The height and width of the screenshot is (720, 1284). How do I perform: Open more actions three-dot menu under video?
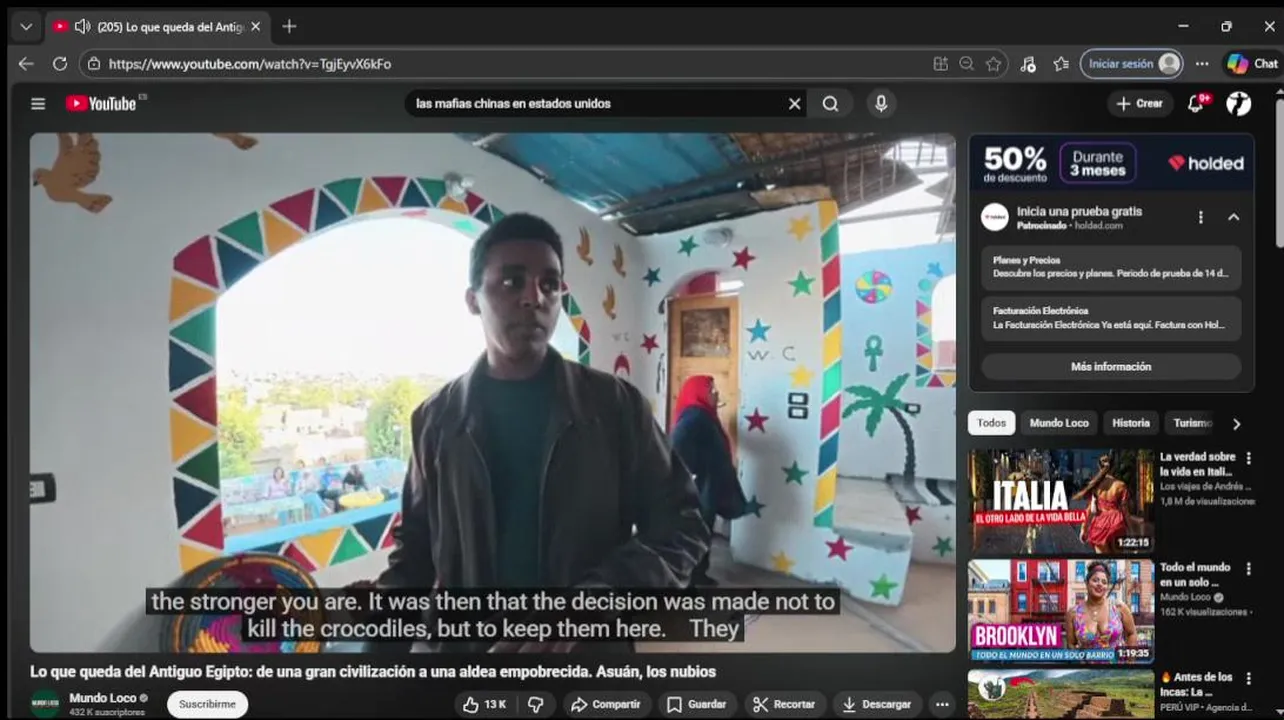[941, 704]
